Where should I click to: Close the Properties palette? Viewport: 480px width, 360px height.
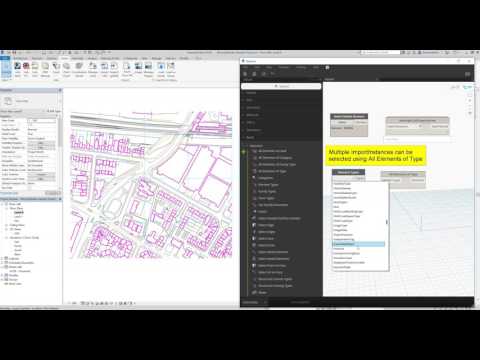[x=60, y=90]
